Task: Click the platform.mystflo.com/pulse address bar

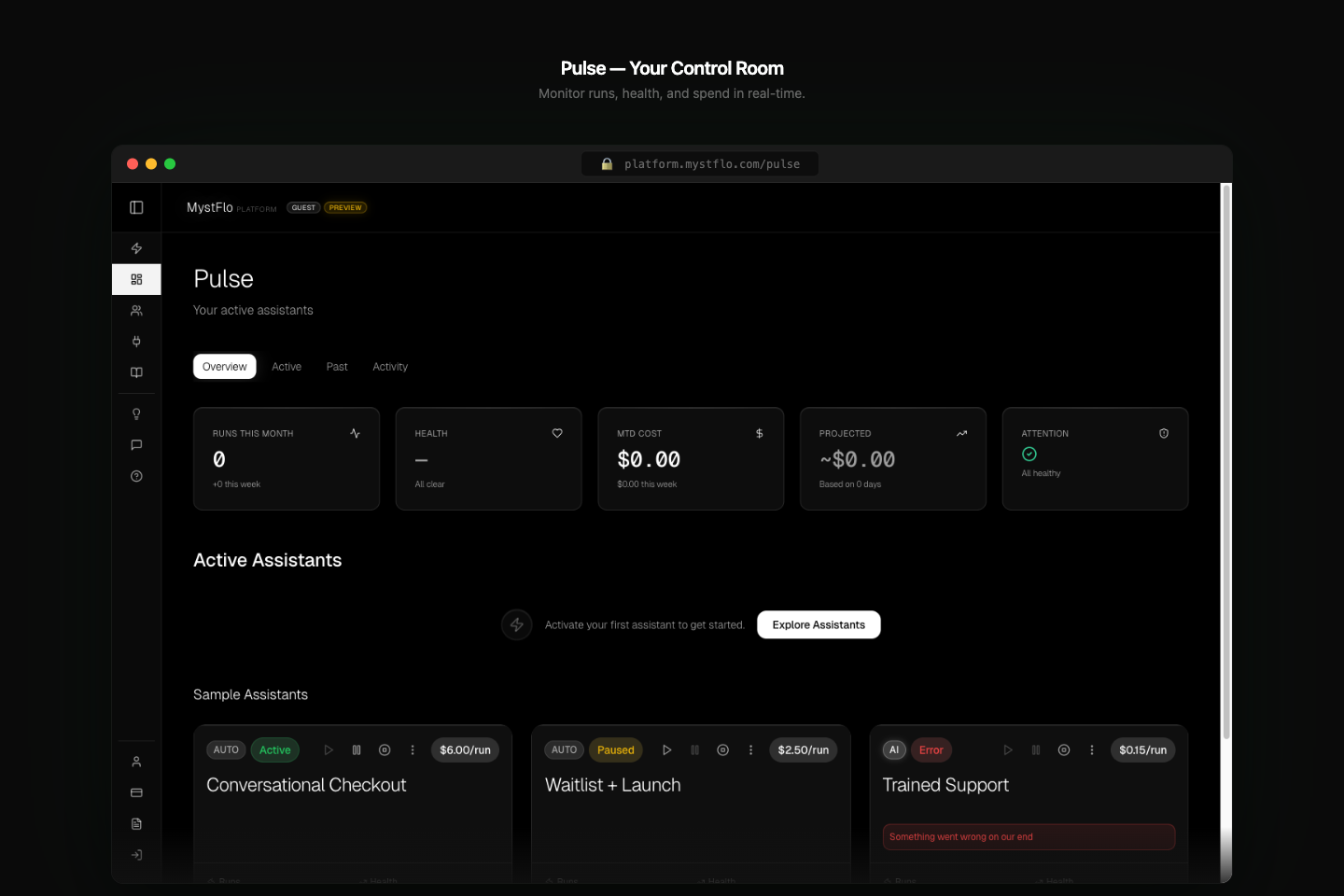Action: pyautogui.click(x=699, y=163)
